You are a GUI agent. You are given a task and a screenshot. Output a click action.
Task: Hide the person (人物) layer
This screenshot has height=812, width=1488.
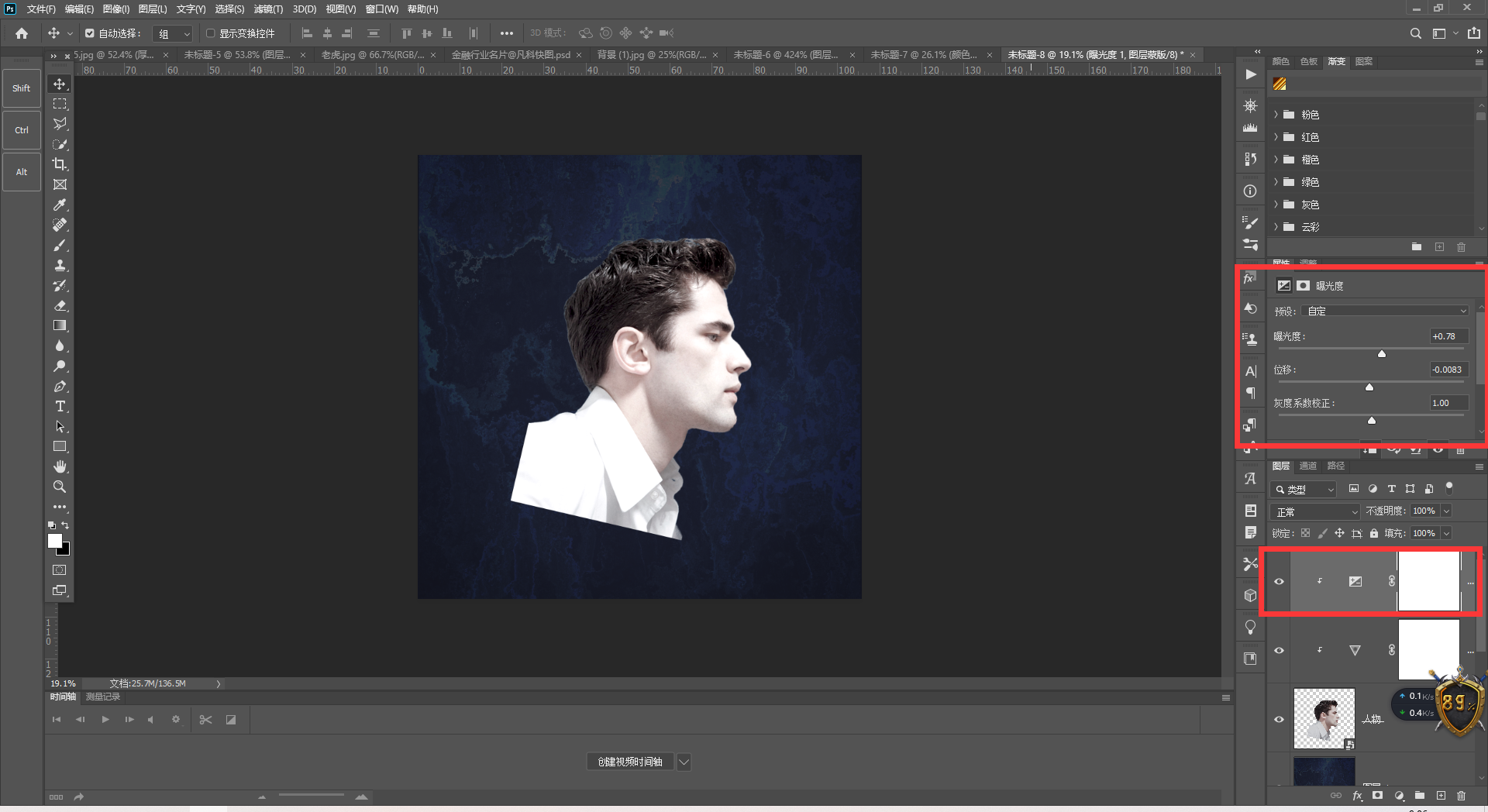tap(1279, 719)
